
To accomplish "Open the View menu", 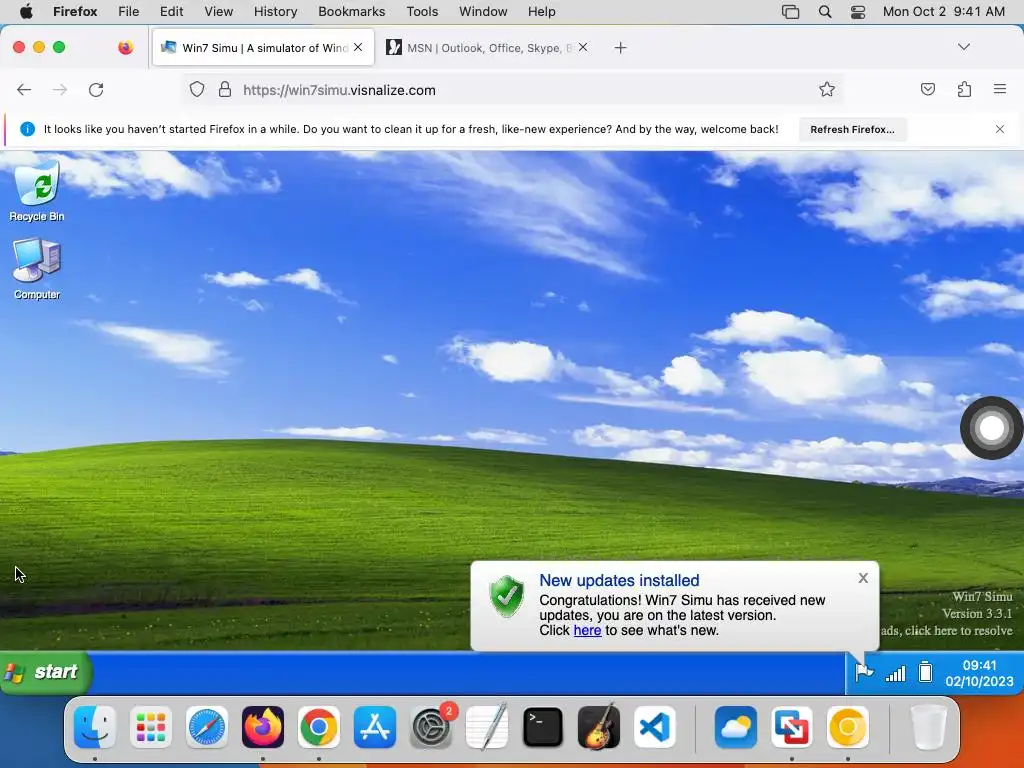I will tap(219, 11).
